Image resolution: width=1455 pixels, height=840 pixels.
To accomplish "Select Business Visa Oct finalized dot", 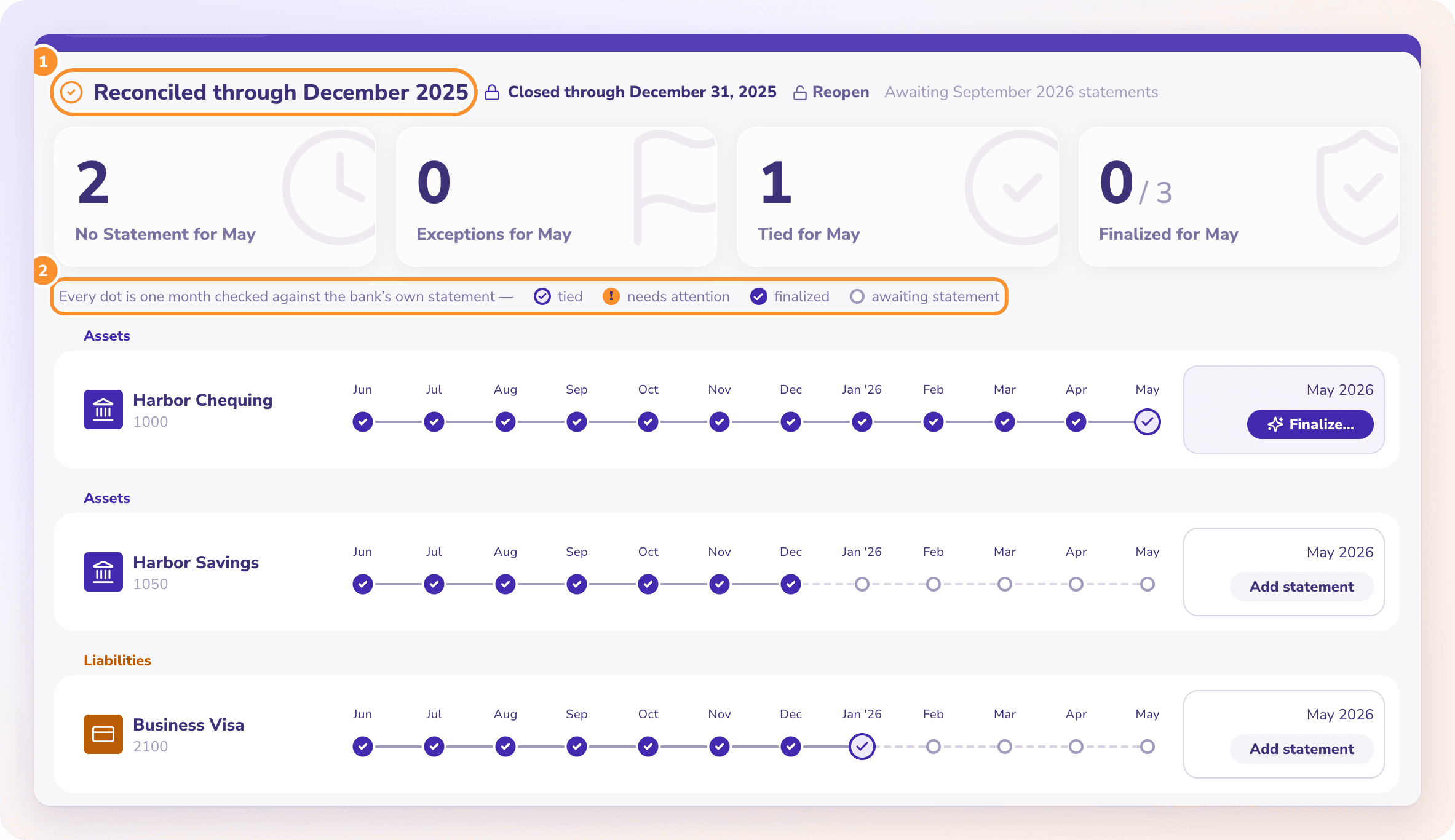I will tap(648, 747).
